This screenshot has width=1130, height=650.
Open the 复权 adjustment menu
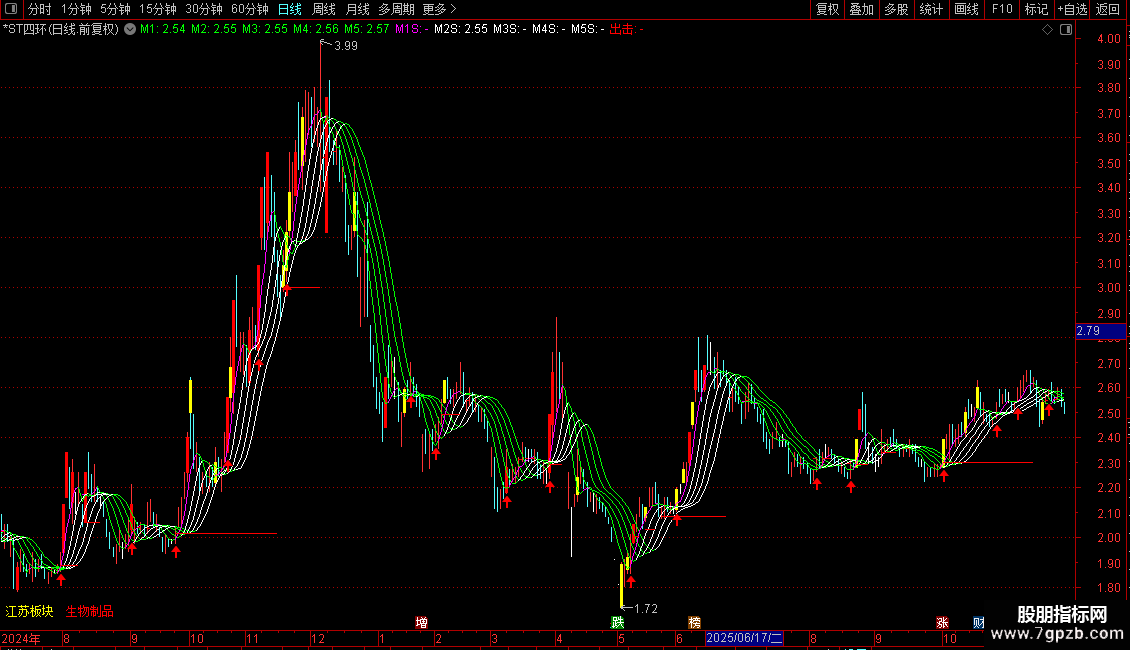[x=827, y=9]
